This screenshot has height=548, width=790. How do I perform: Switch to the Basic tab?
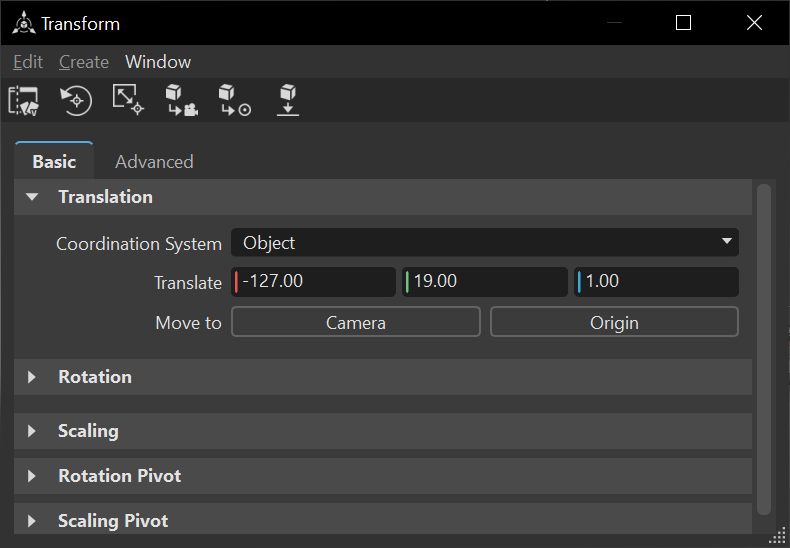tap(54, 161)
